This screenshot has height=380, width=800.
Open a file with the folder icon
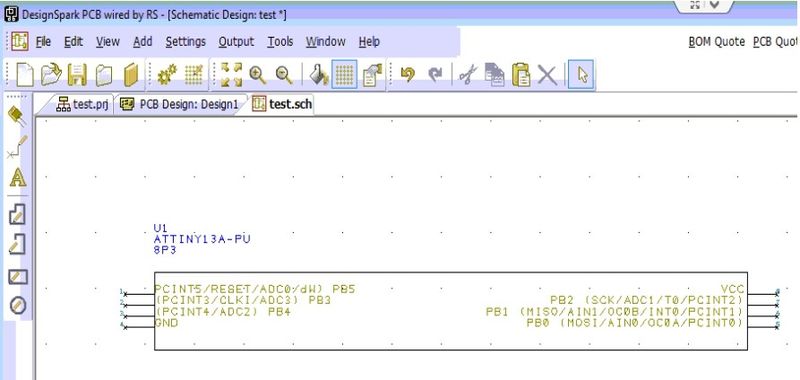pos(51,75)
